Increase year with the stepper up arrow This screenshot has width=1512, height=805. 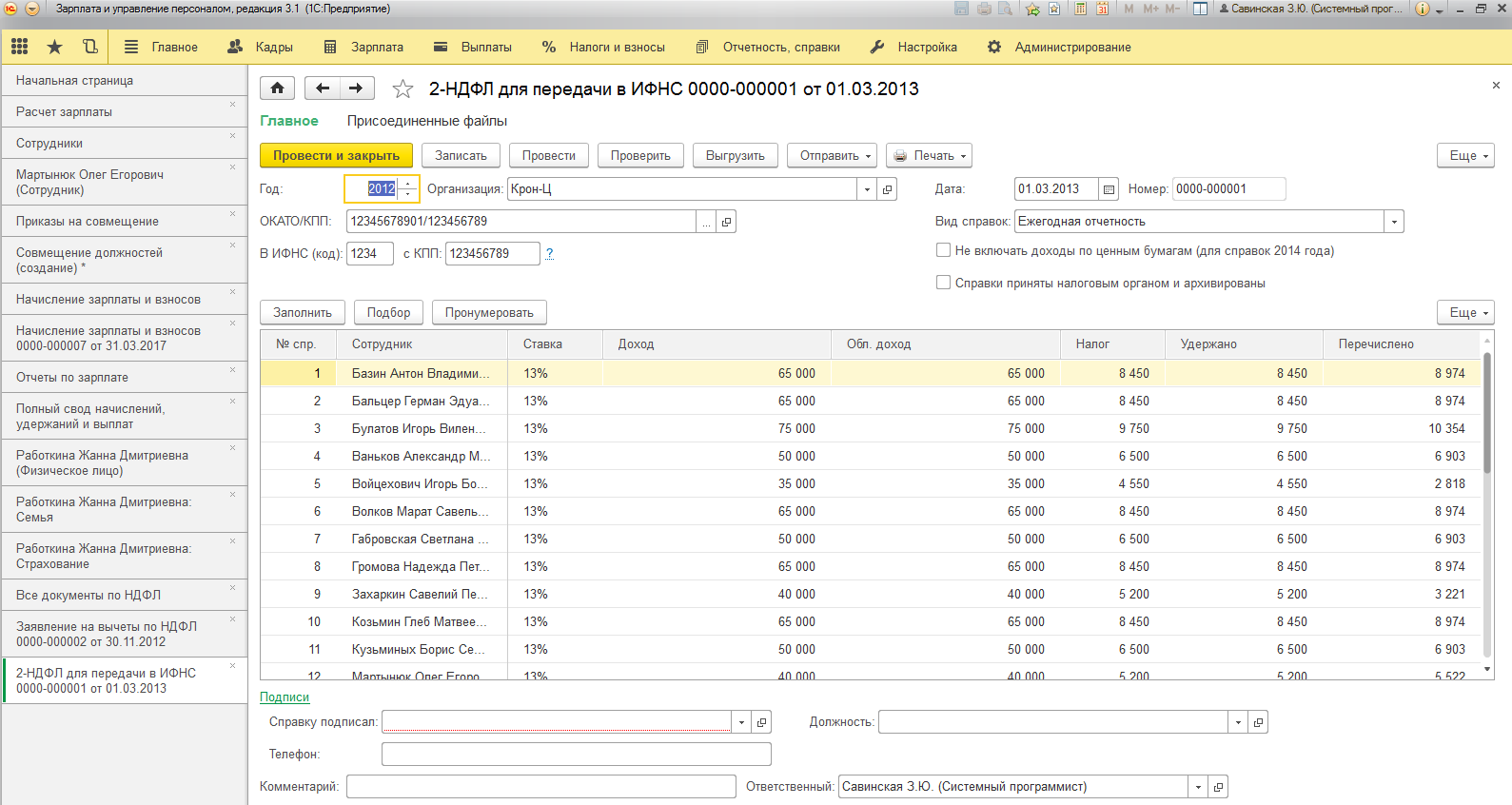pos(408,184)
